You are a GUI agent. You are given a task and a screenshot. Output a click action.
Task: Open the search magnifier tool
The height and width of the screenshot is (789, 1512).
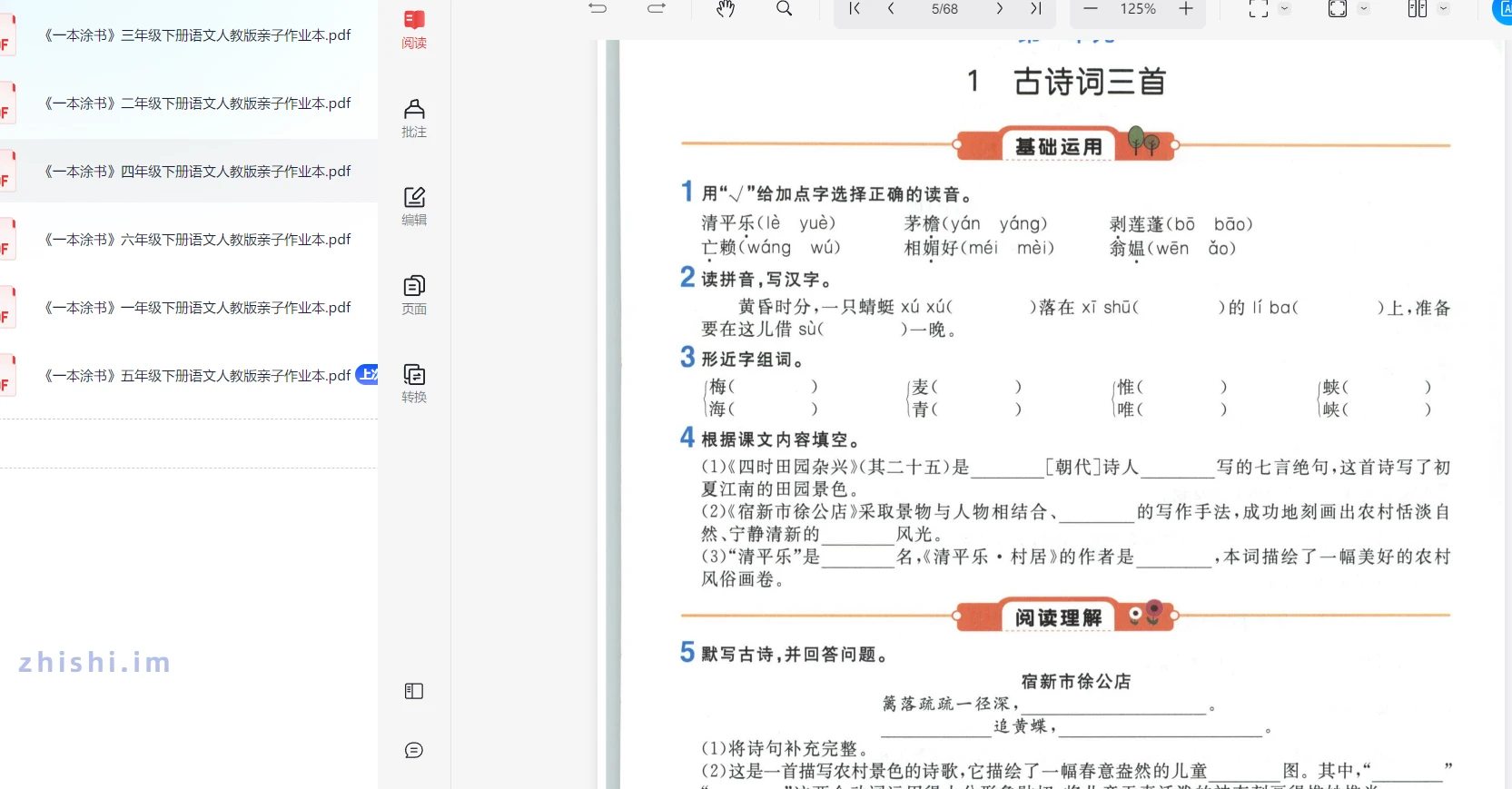(785, 9)
